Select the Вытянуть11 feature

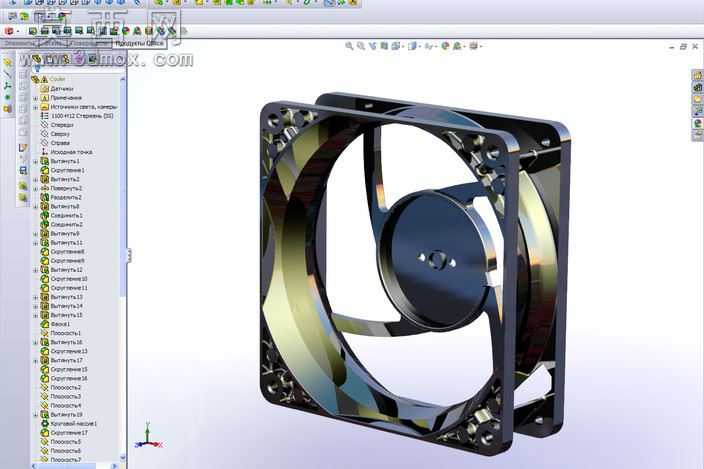62,243
